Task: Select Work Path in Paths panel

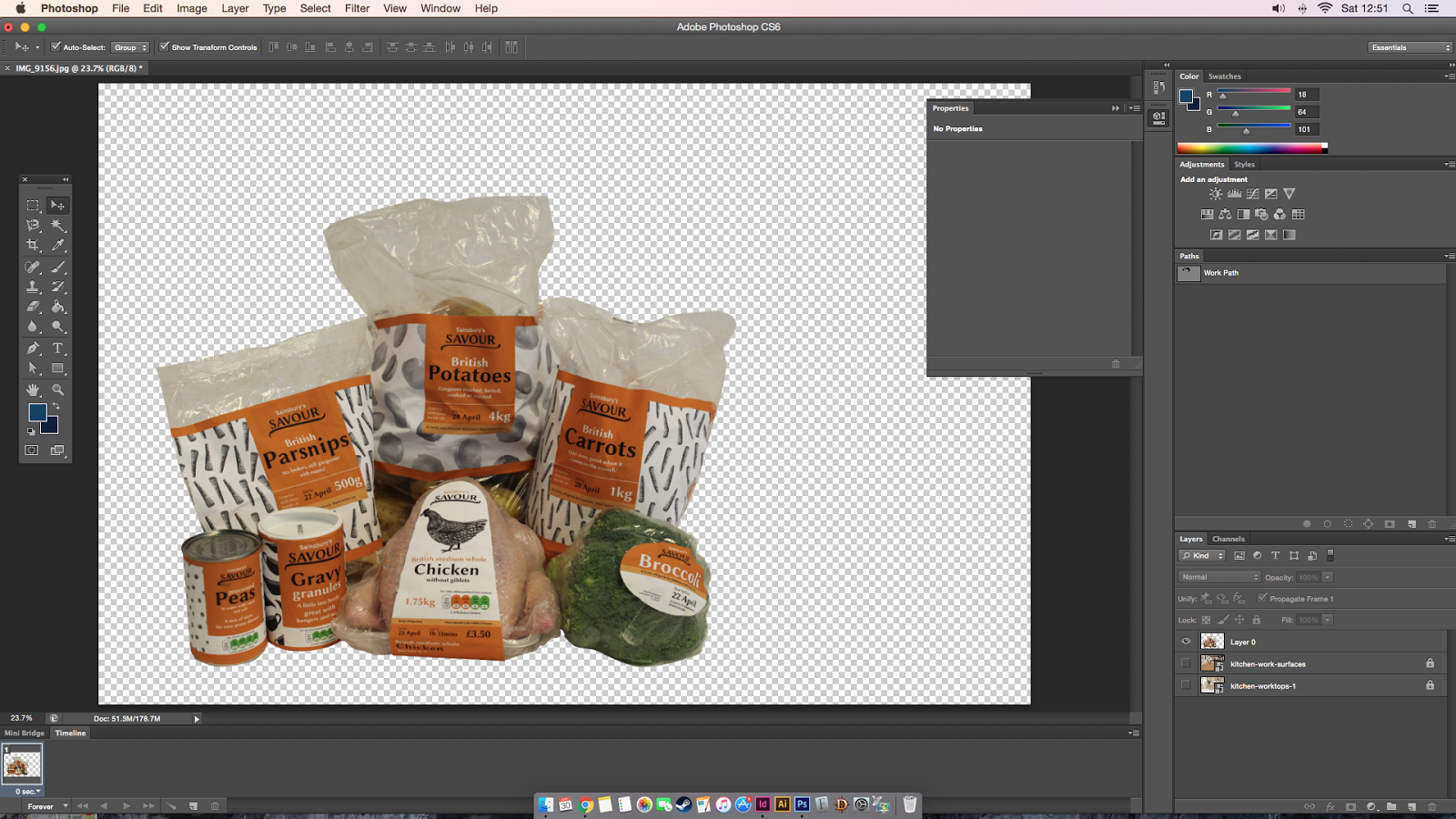Action: click(1310, 273)
